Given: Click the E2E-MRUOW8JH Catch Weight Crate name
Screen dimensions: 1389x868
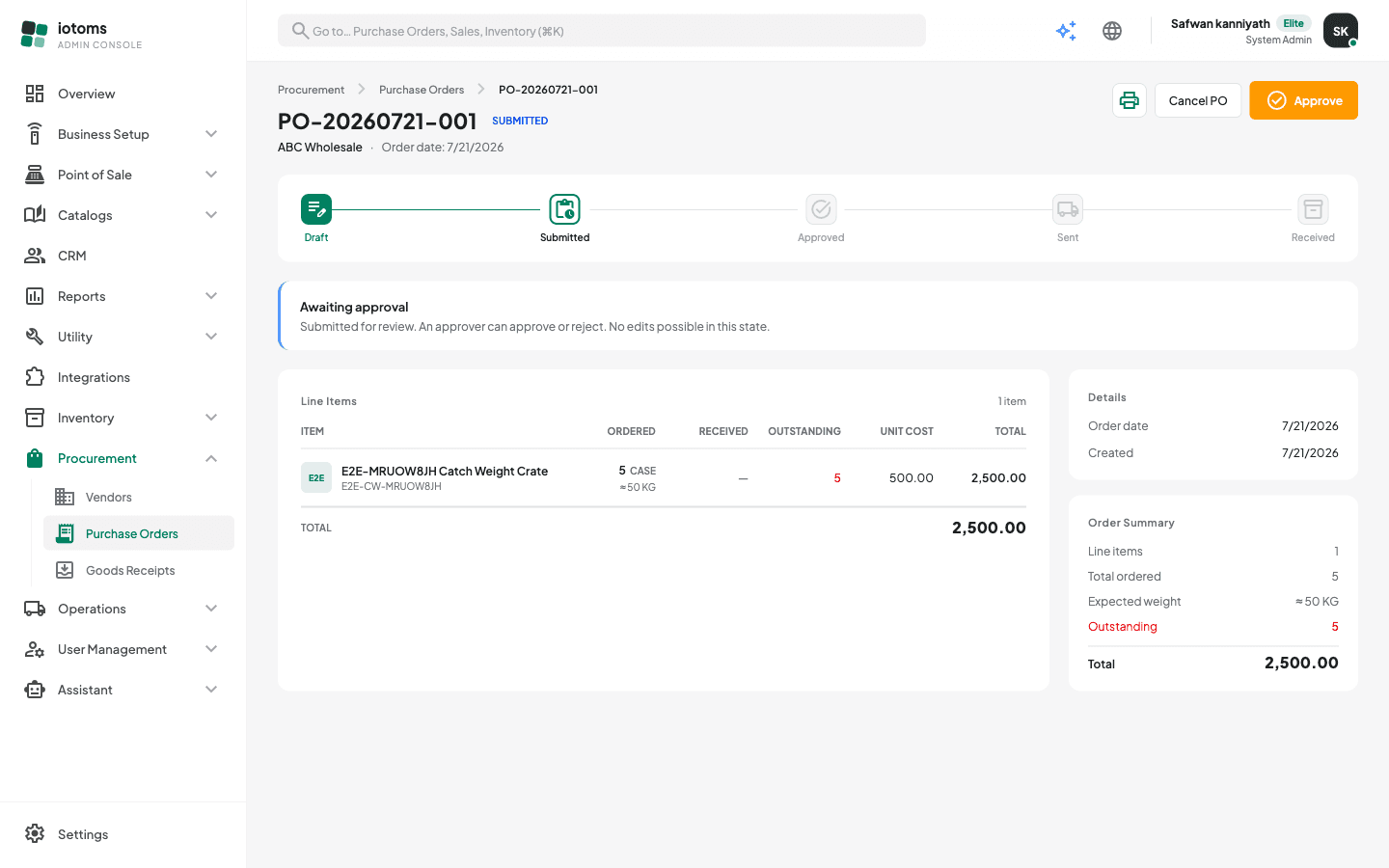Looking at the screenshot, I should pos(445,471).
